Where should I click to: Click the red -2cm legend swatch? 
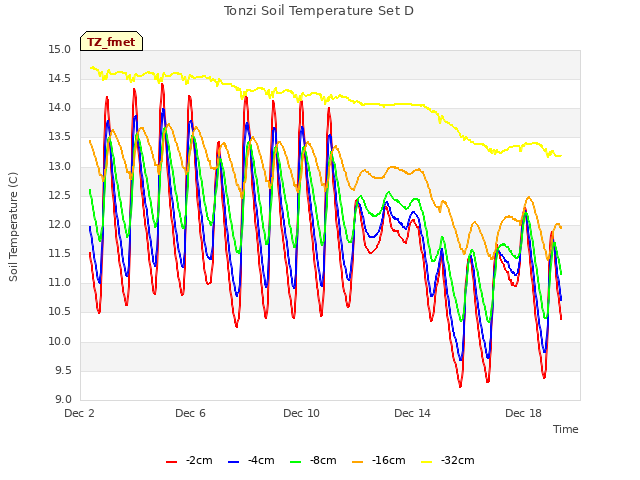click(x=171, y=462)
